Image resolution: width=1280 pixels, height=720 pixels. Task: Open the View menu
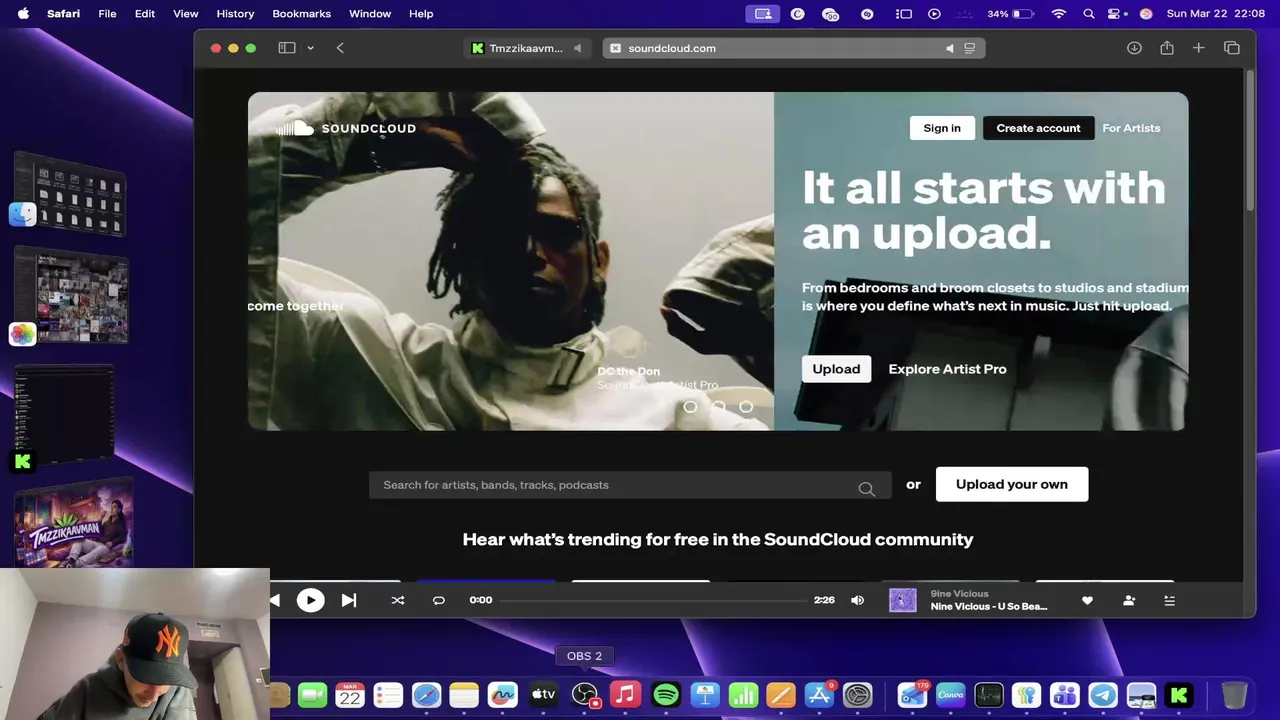pyautogui.click(x=186, y=14)
